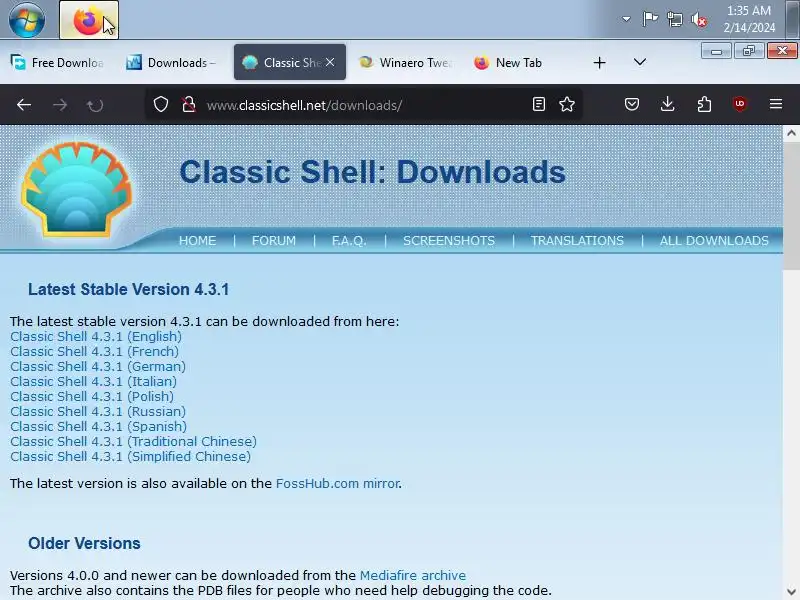The width and height of the screenshot is (800, 600).
Task: Open the Action Center flag icon
Action: point(650,19)
